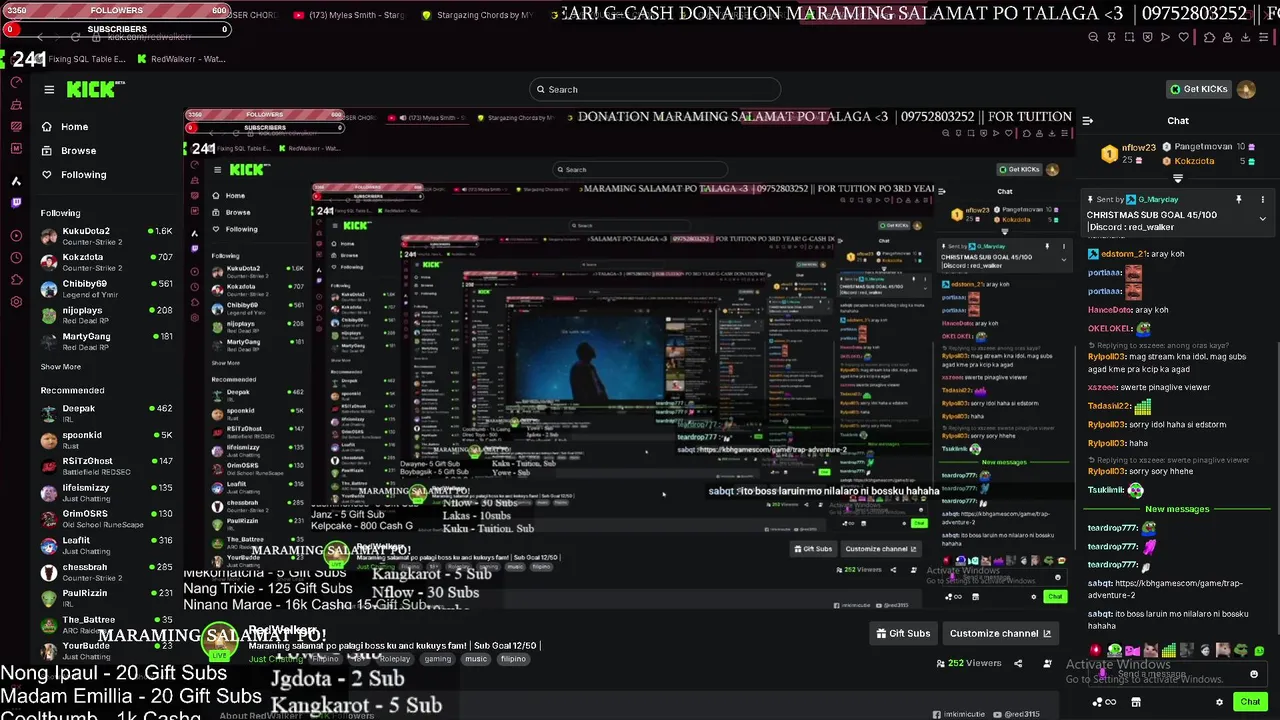Open the browser downloads icon
Viewport: 1280px width, 720px height.
click(x=1246, y=37)
